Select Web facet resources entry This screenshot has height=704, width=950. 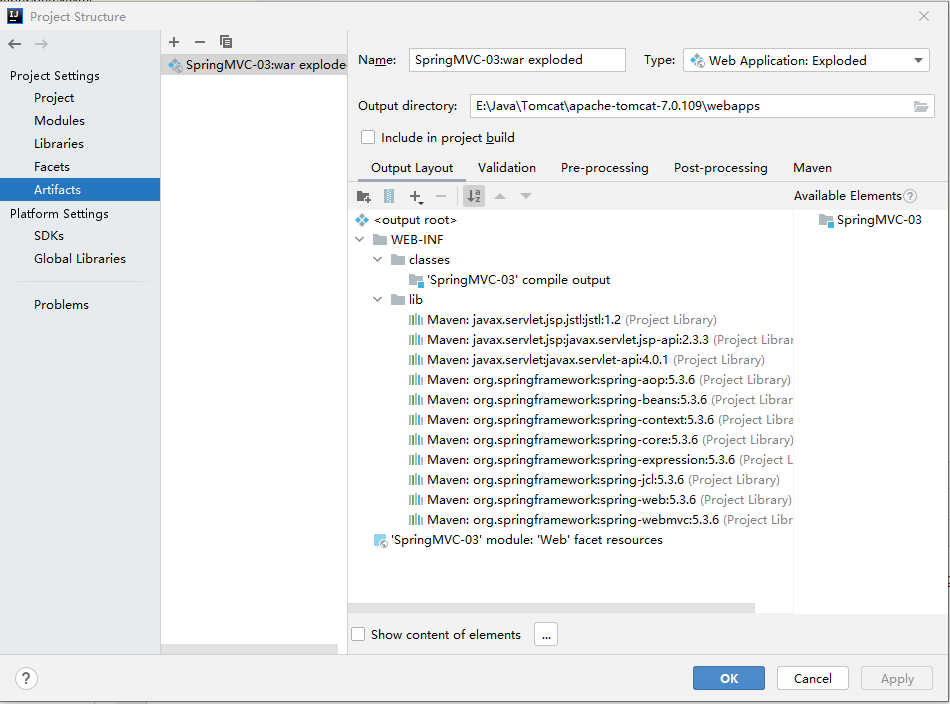point(519,540)
